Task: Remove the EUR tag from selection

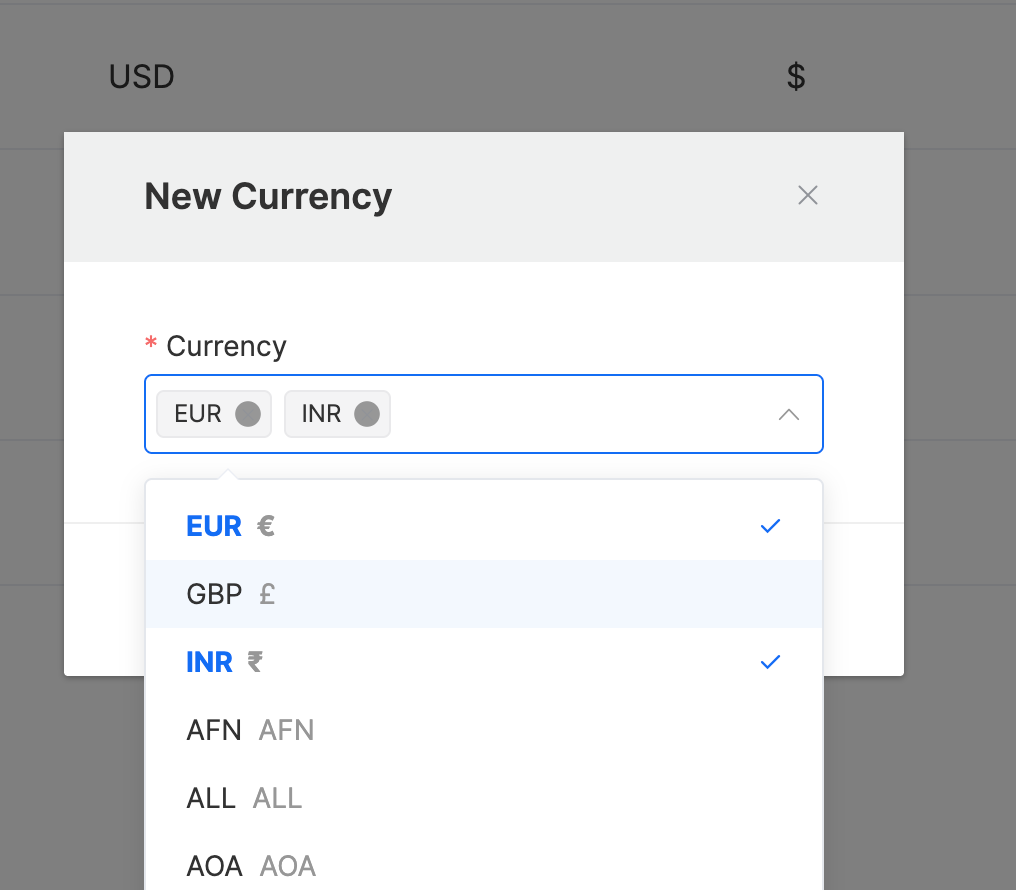Action: click(248, 414)
